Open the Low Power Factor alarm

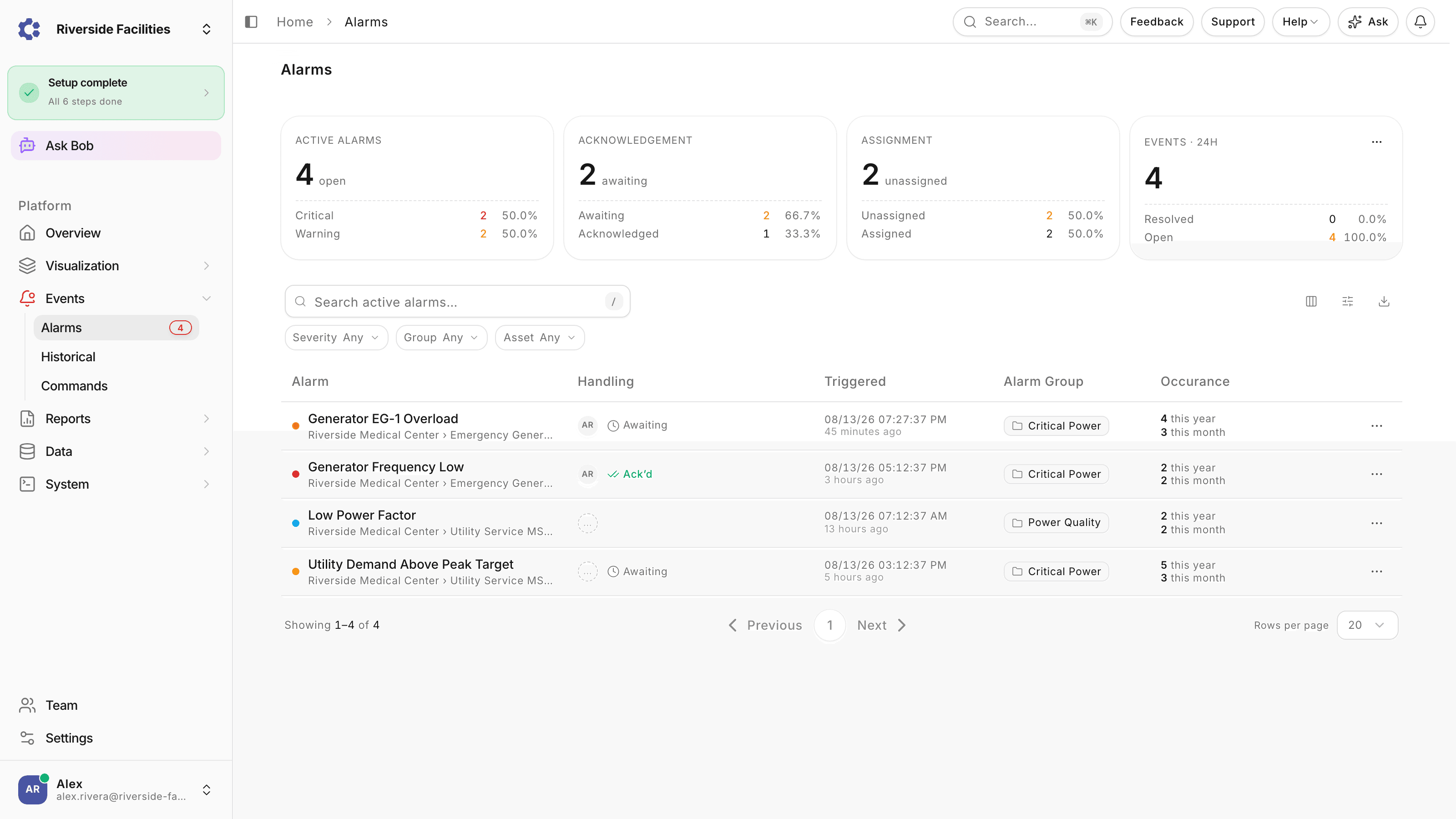pyautogui.click(x=362, y=515)
